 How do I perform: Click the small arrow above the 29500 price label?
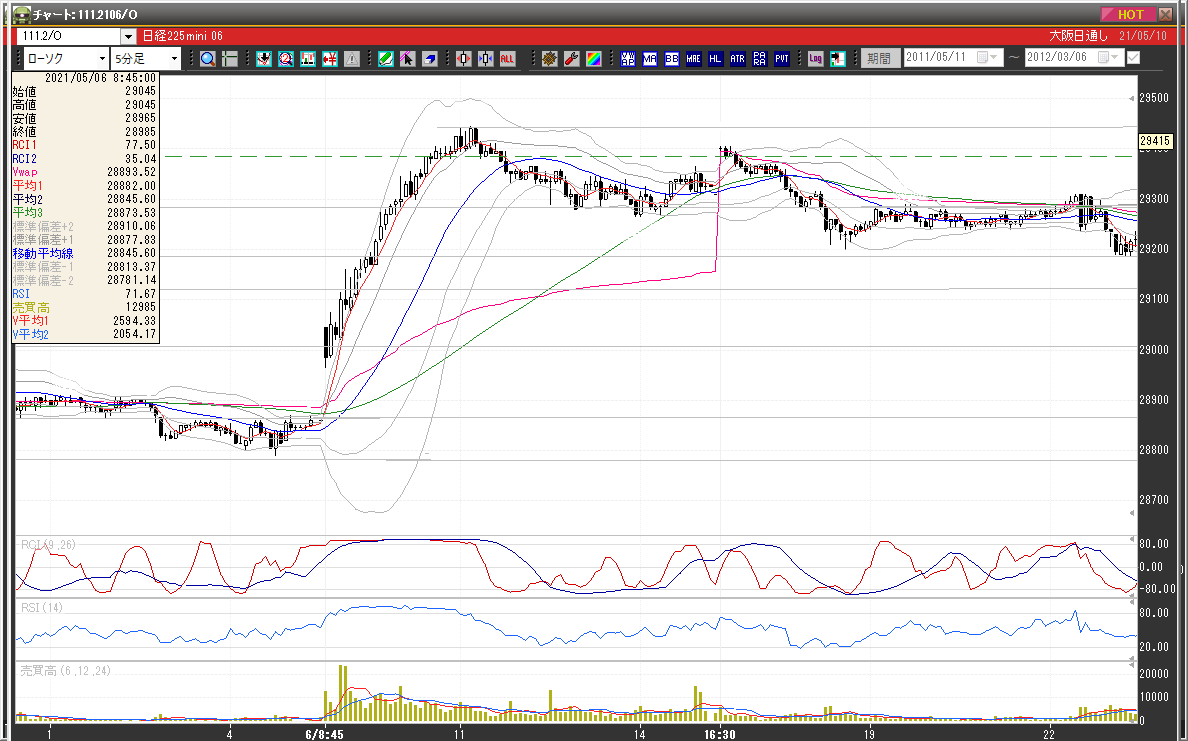tap(1133, 98)
